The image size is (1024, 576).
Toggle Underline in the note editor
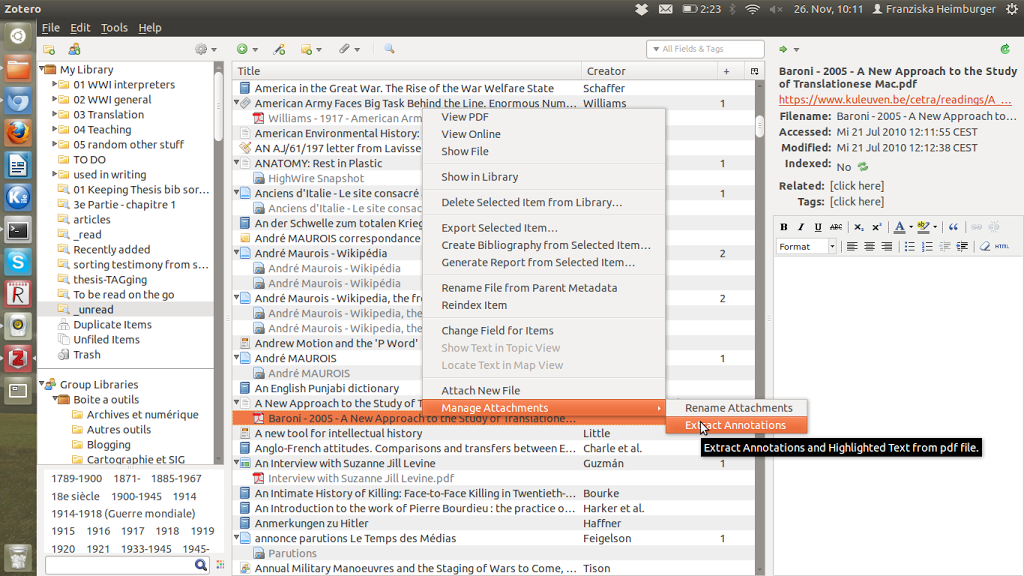818,227
